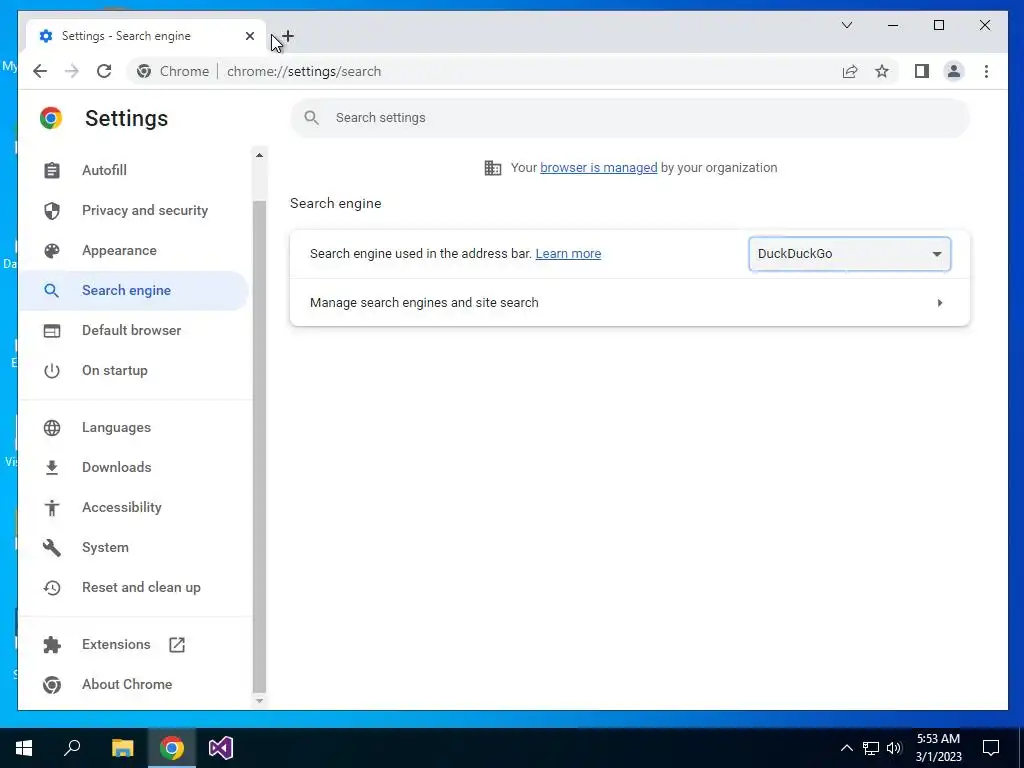Click the sidebar scrollbar thumb
1024x768 pixels.
coord(259,446)
